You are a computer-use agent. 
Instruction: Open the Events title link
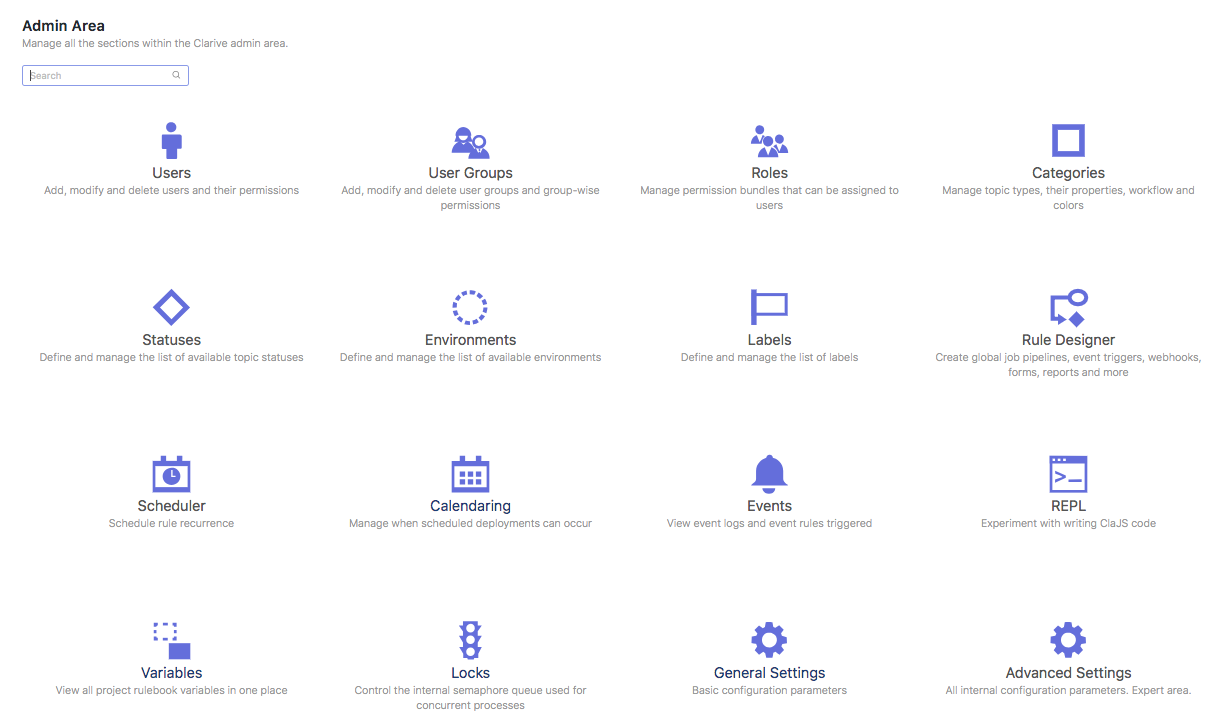tap(769, 506)
